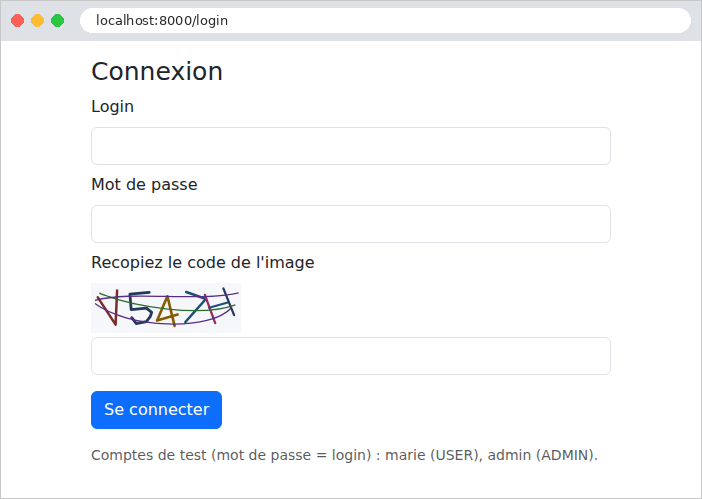Click the Se connecter button
The width and height of the screenshot is (702, 499).
tap(156, 409)
